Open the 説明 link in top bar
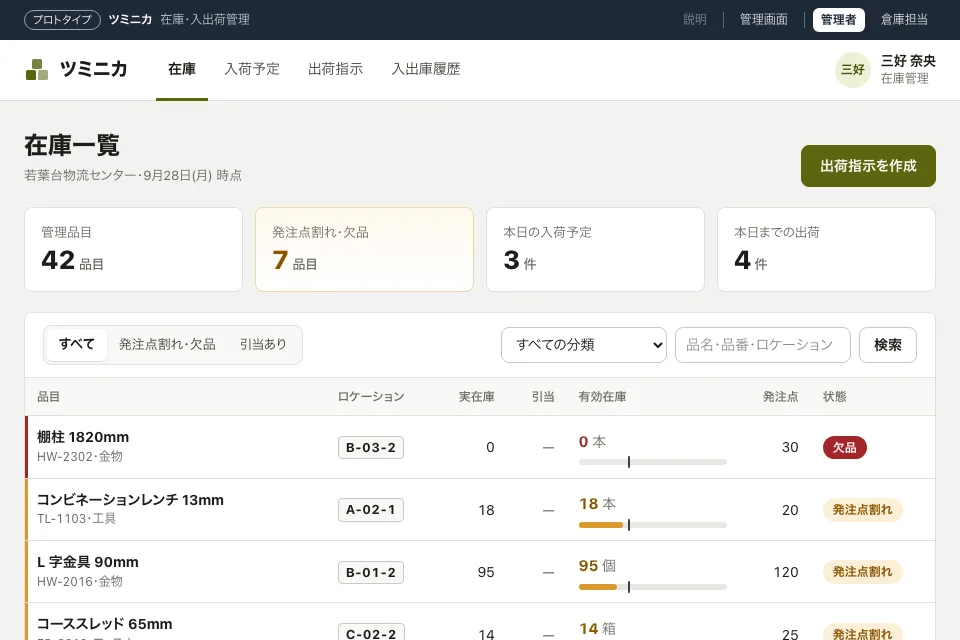Image resolution: width=960 pixels, height=640 pixels. 695,20
